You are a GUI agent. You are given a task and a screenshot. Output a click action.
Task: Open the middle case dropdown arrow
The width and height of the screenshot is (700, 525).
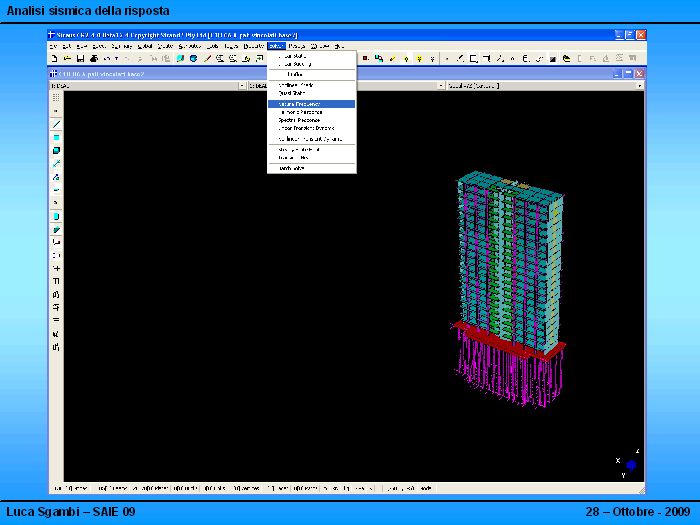pyautogui.click(x=441, y=86)
